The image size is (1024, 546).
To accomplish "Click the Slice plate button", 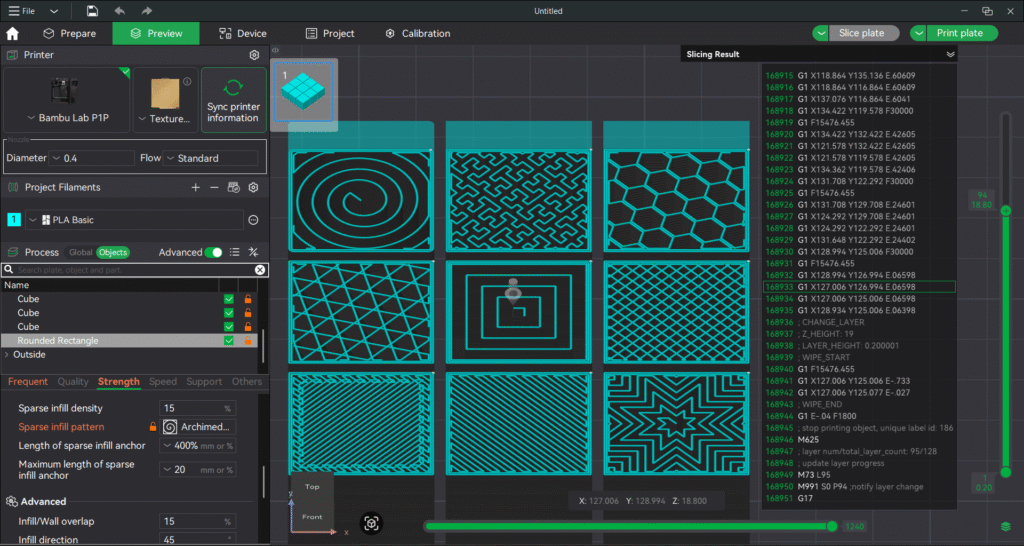I will (x=864, y=33).
